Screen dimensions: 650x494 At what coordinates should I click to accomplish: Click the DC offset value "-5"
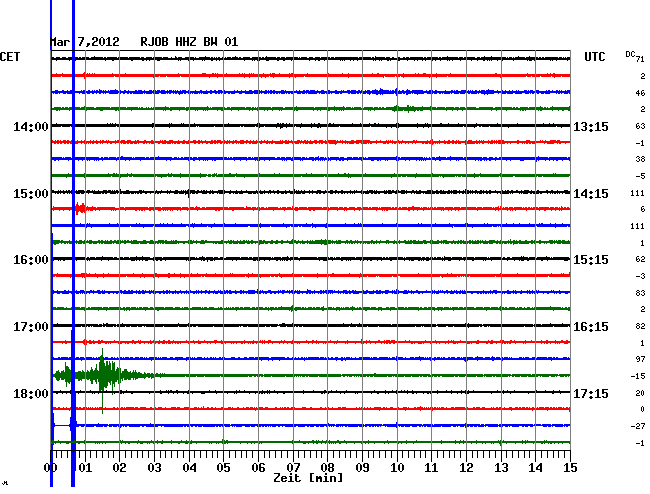(x=640, y=176)
